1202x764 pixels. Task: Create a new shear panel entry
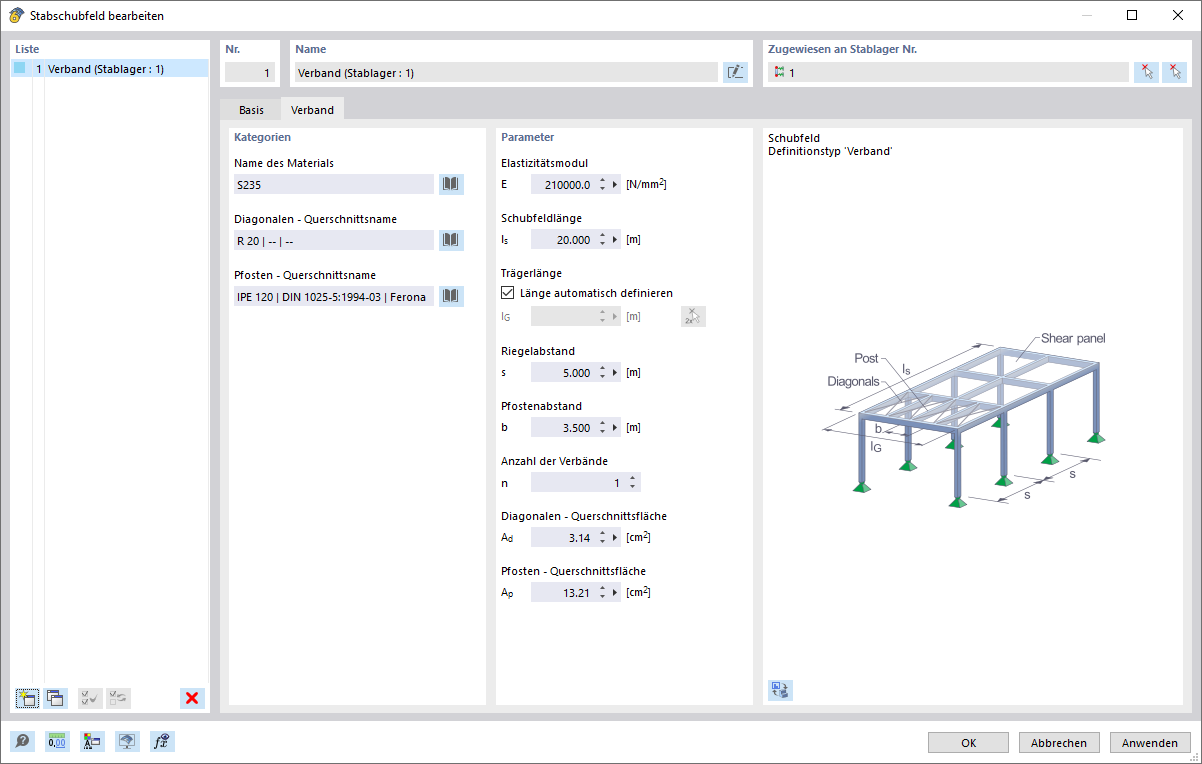pos(27,698)
